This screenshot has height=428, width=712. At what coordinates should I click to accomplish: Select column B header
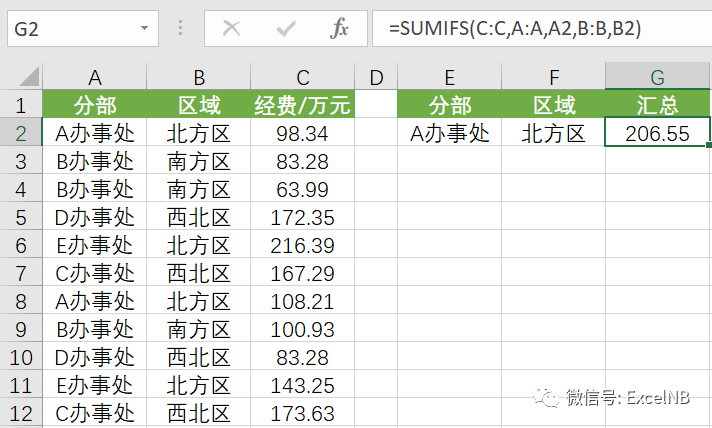click(198, 77)
